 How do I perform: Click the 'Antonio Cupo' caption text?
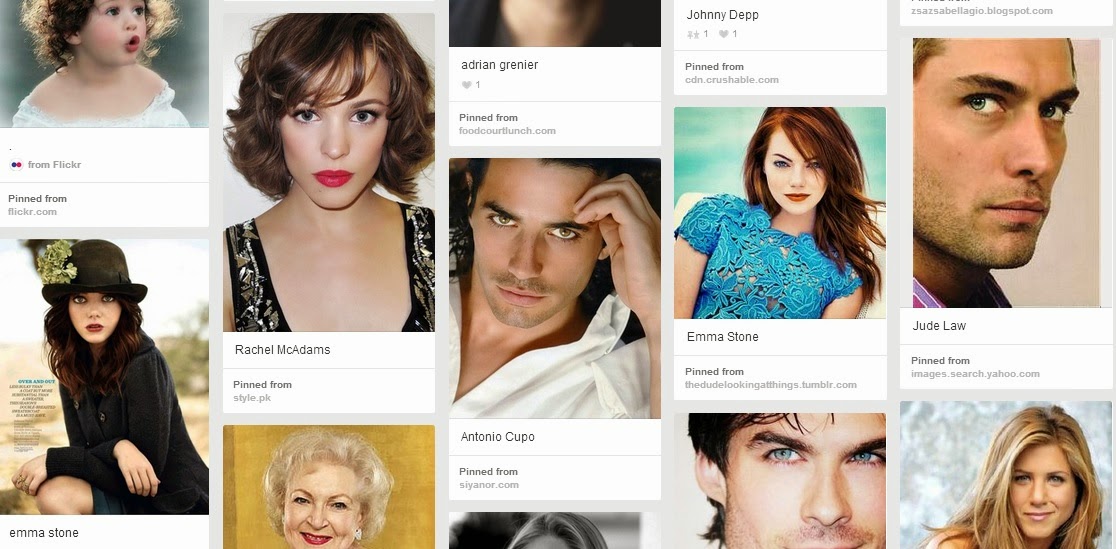click(498, 437)
